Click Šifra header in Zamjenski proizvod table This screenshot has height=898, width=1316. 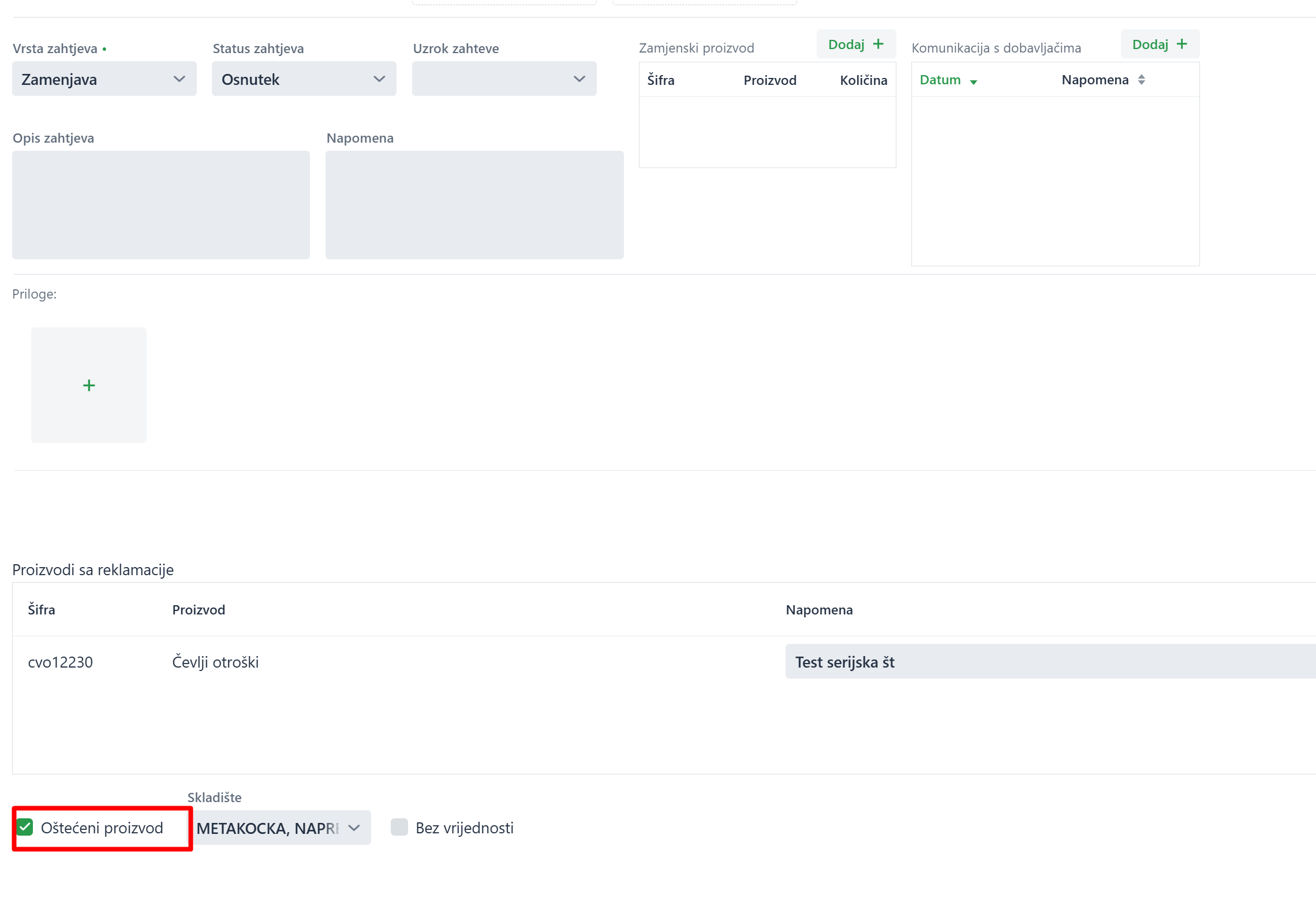point(660,80)
